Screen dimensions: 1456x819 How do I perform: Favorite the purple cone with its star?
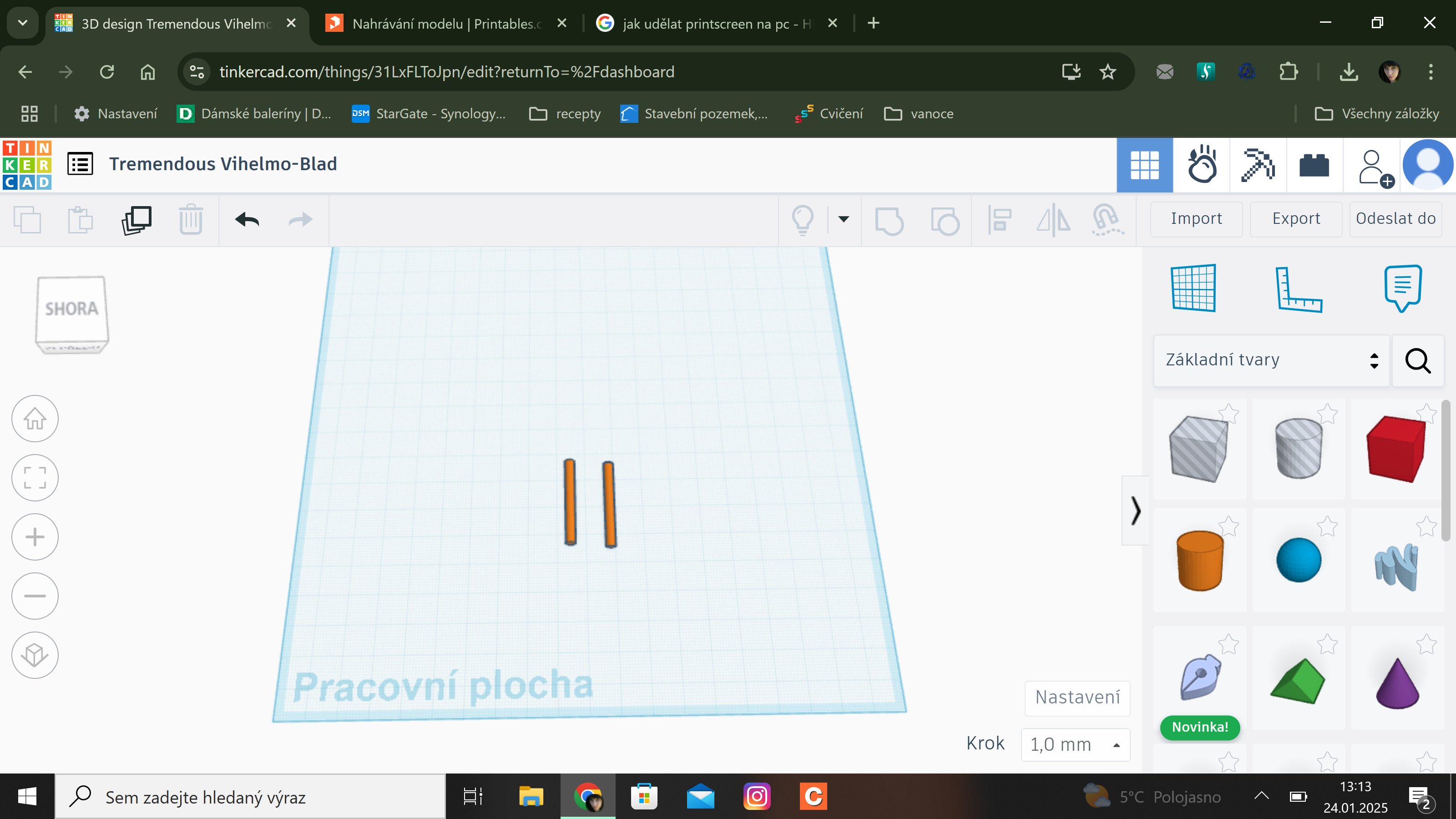coord(1426,644)
